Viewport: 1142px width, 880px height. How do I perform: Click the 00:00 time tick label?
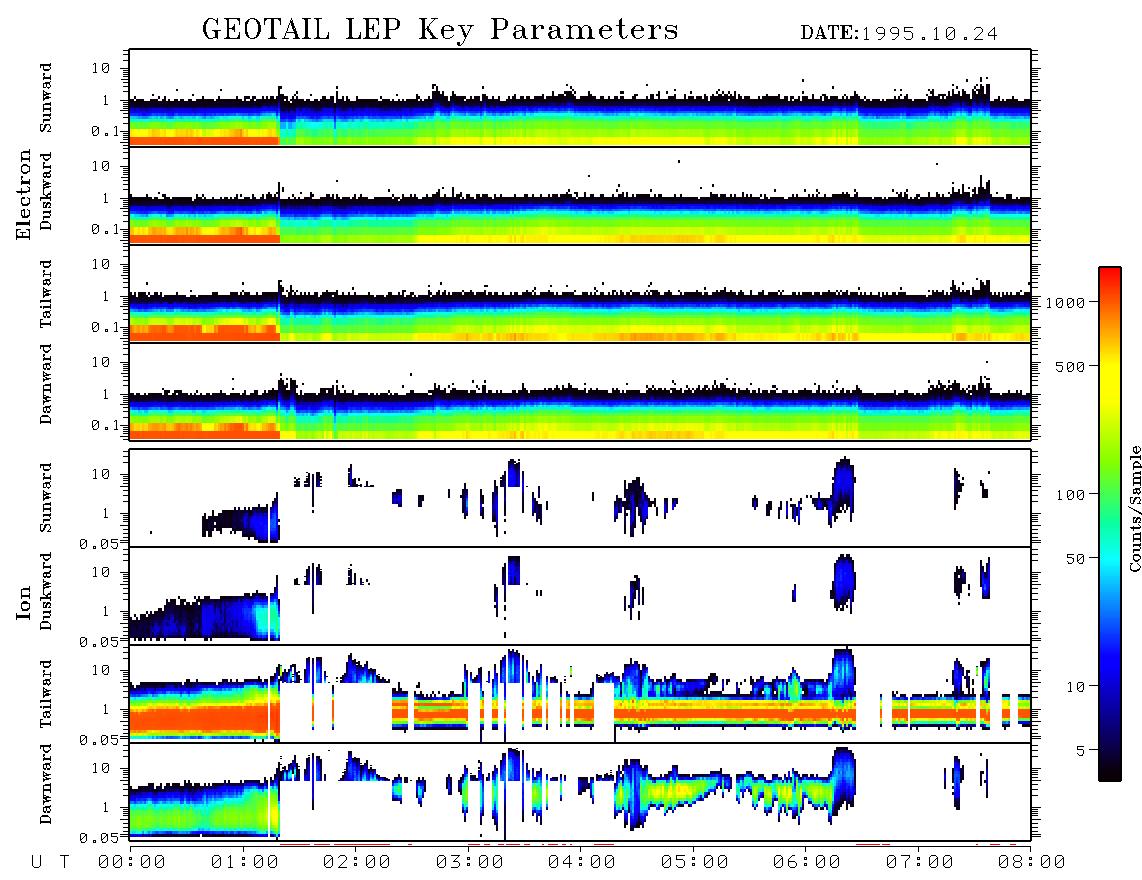131,863
